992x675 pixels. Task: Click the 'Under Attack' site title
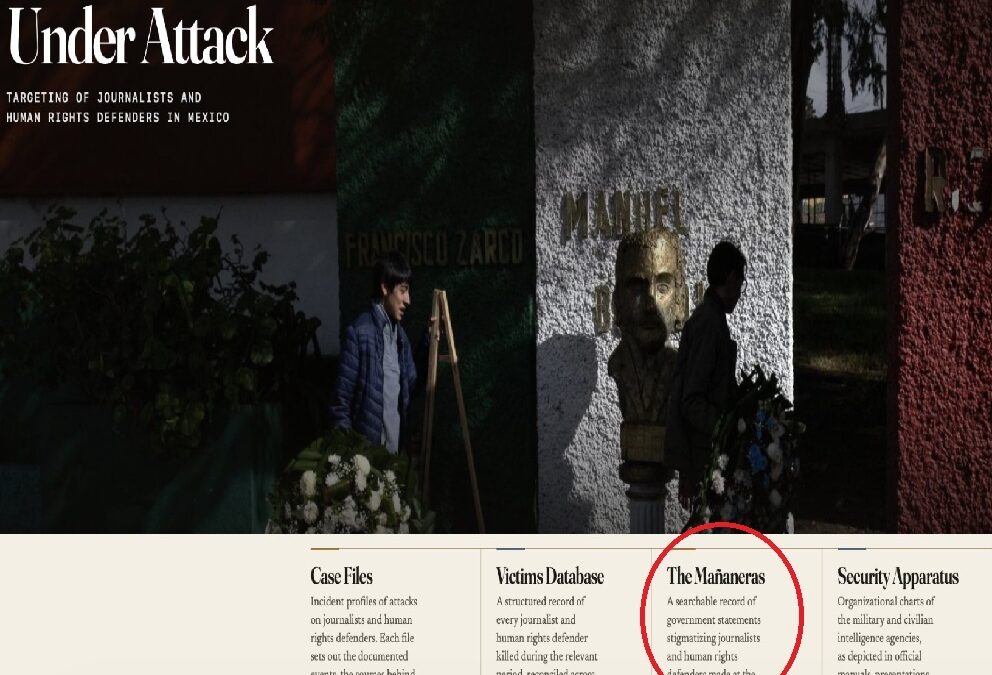[140, 36]
